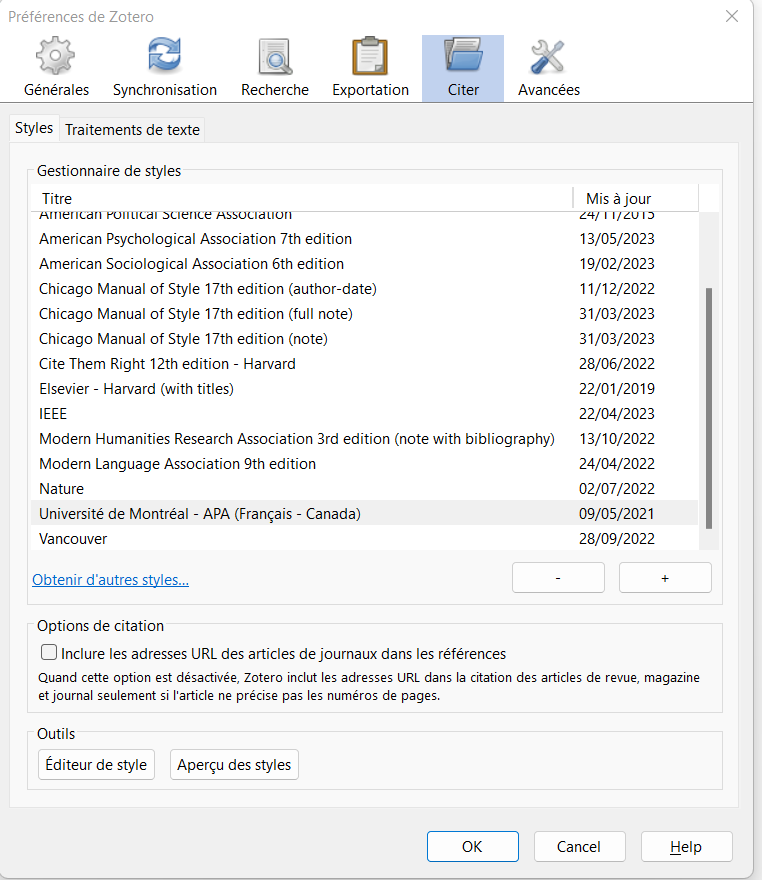Close the Préférences de Zotero window

click(732, 16)
